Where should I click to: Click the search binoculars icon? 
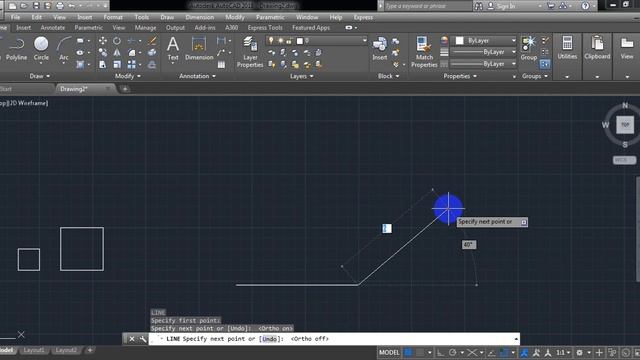tap(479, 6)
